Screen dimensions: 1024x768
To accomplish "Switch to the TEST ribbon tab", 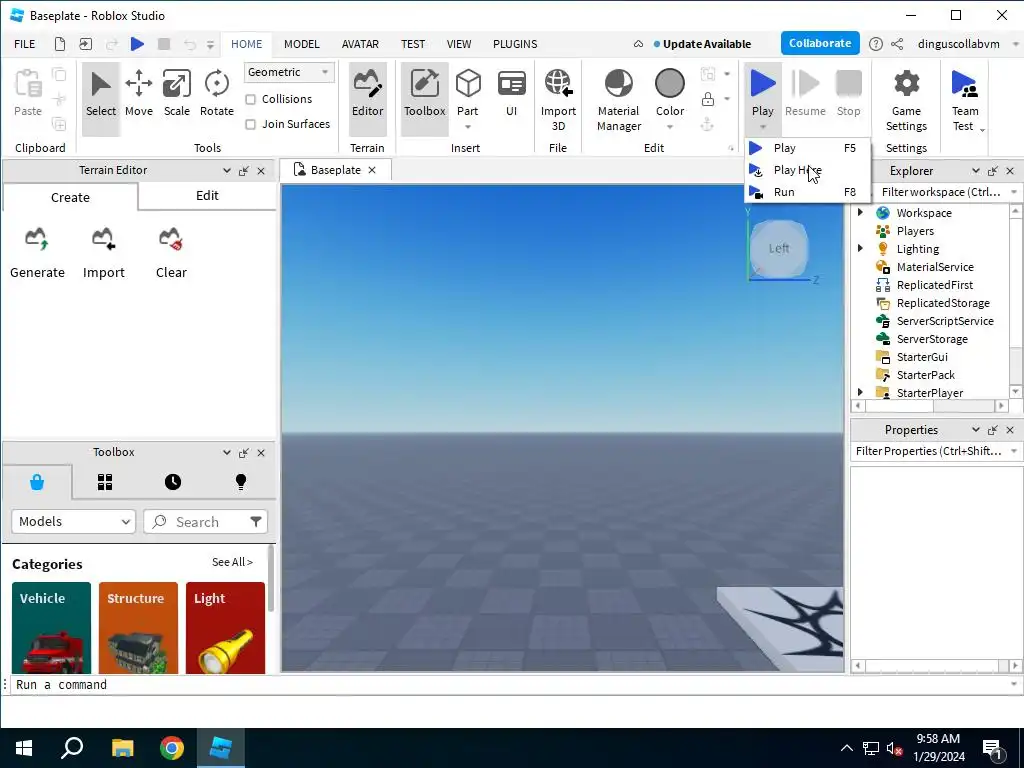I will [413, 44].
